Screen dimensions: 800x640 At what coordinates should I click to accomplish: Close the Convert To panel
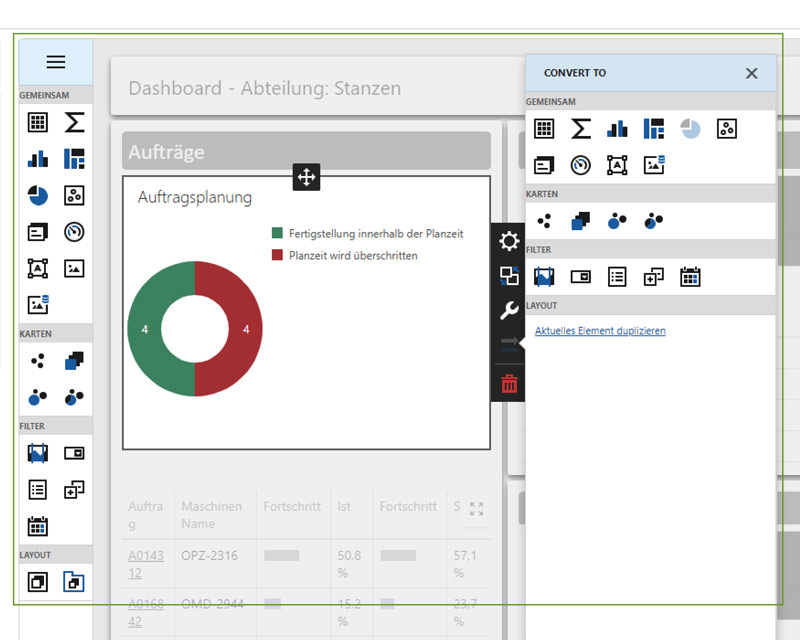[751, 73]
